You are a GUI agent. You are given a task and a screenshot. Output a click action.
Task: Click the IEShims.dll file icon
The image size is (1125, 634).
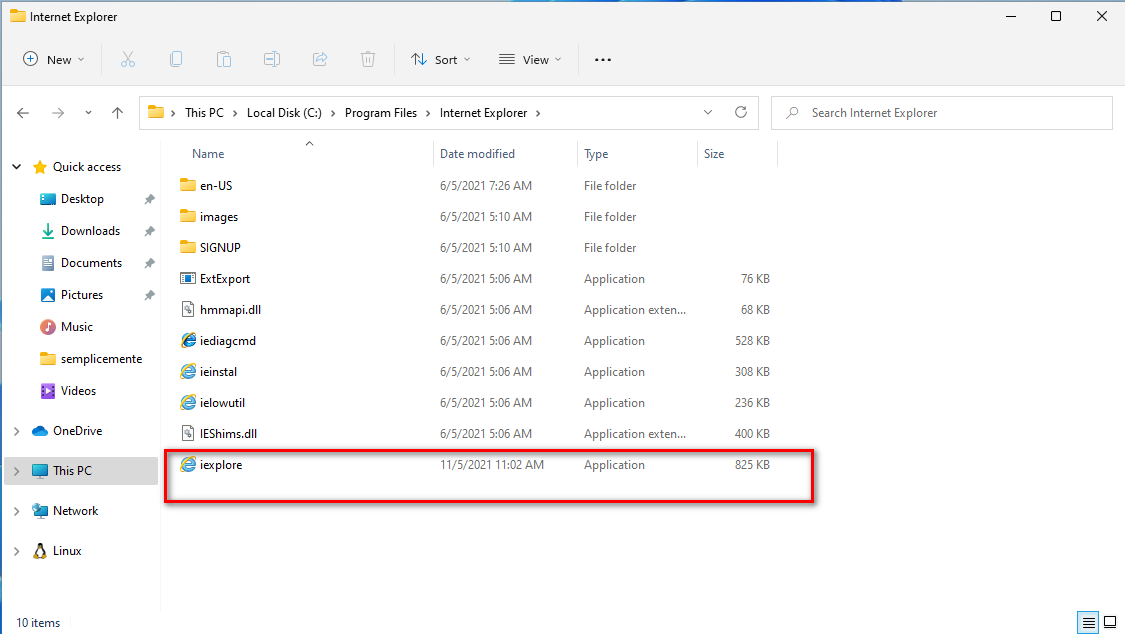[188, 433]
